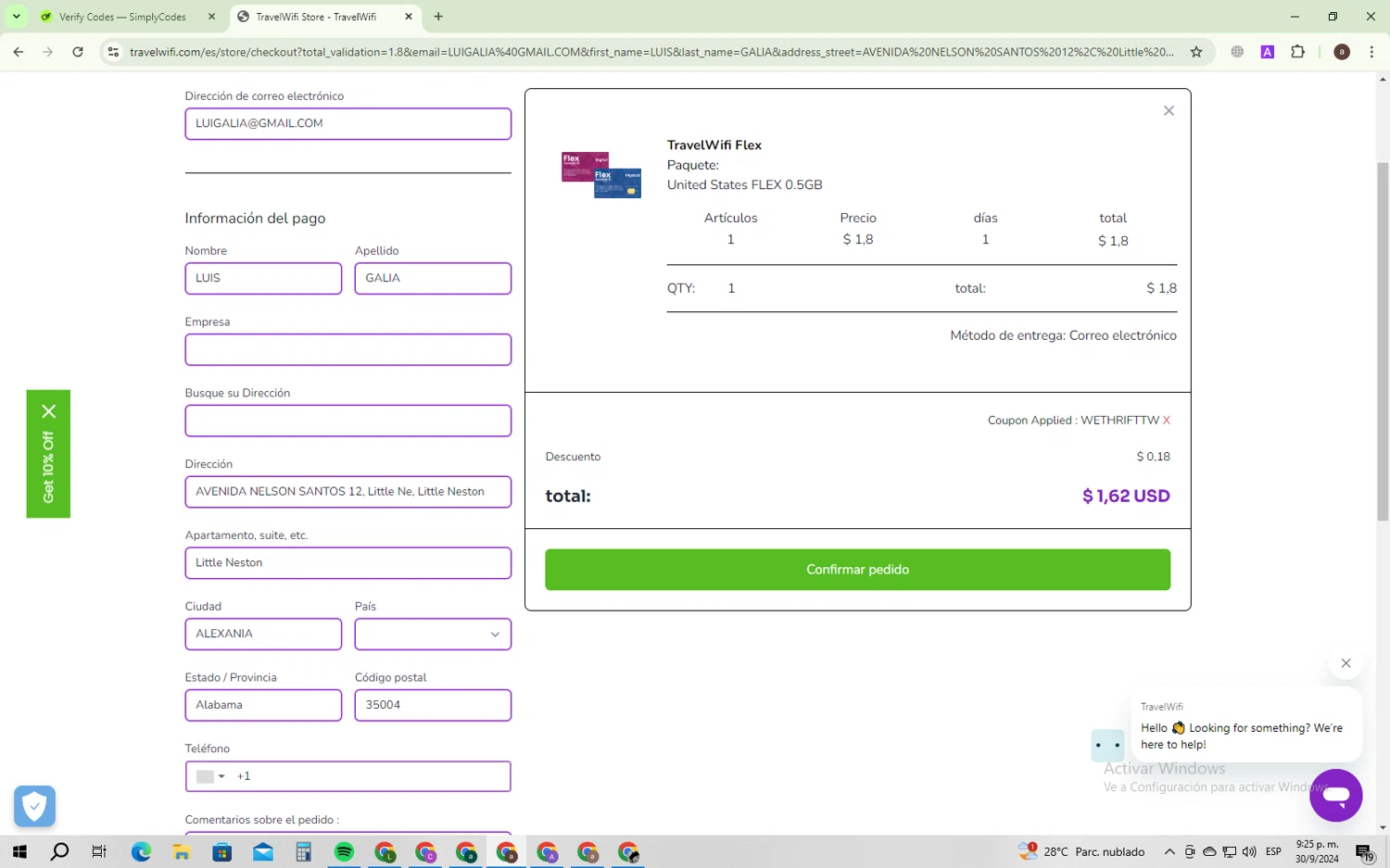Open Calculator from taskbar
Viewport: 1390px width, 868px height.
click(303, 852)
